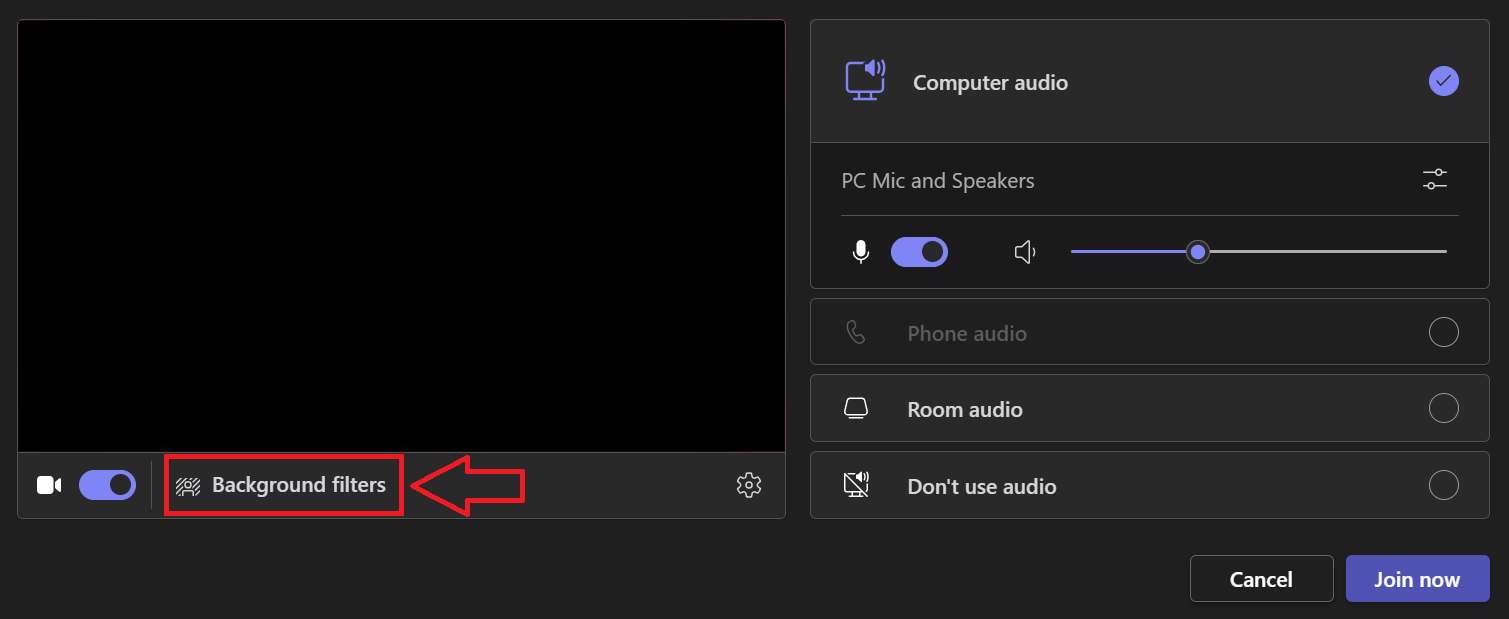Click the Phone audio handset icon
Image resolution: width=1509 pixels, height=619 pixels.
[856, 332]
